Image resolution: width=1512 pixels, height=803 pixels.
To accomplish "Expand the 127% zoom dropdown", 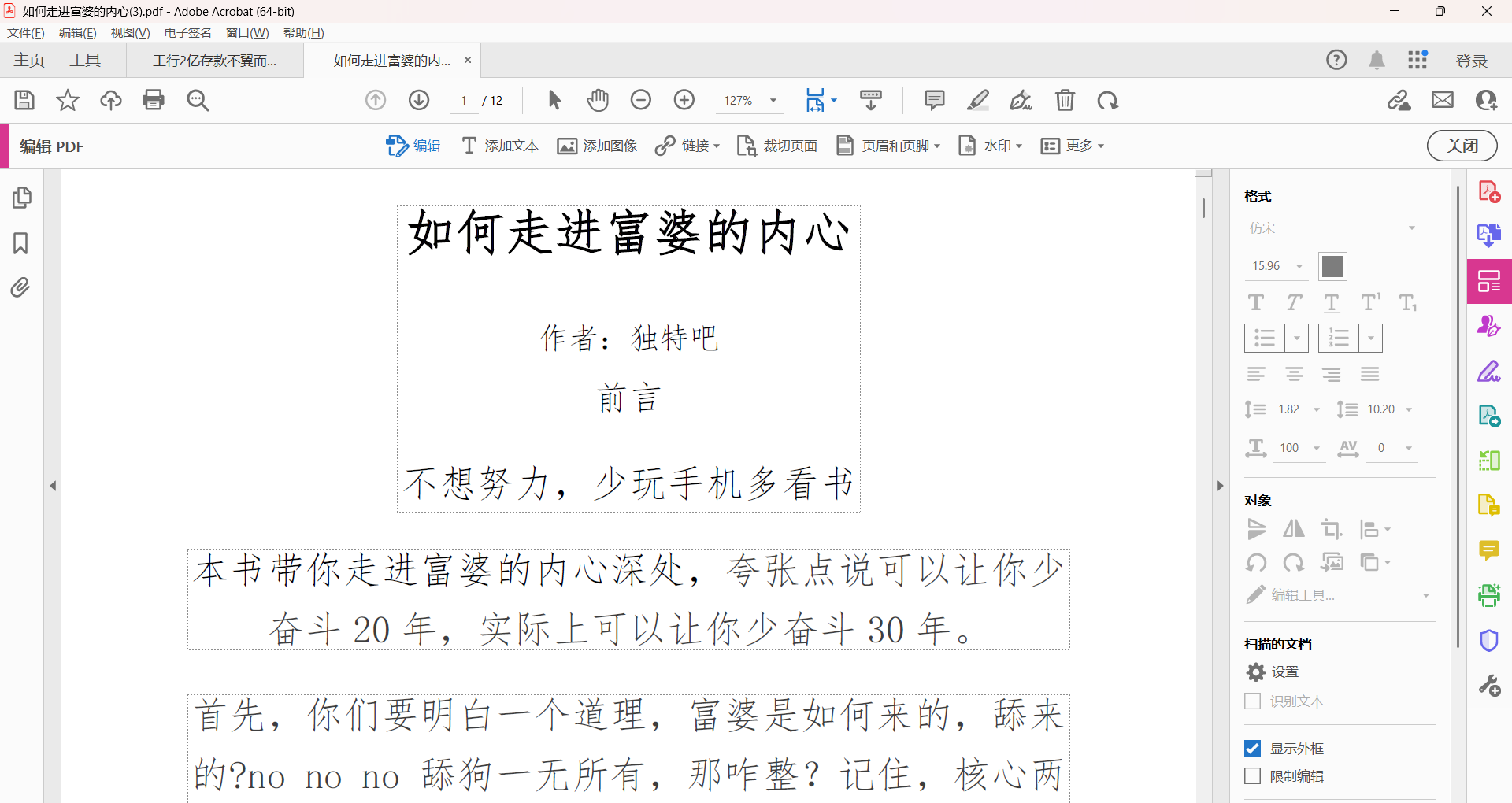I will click(773, 101).
